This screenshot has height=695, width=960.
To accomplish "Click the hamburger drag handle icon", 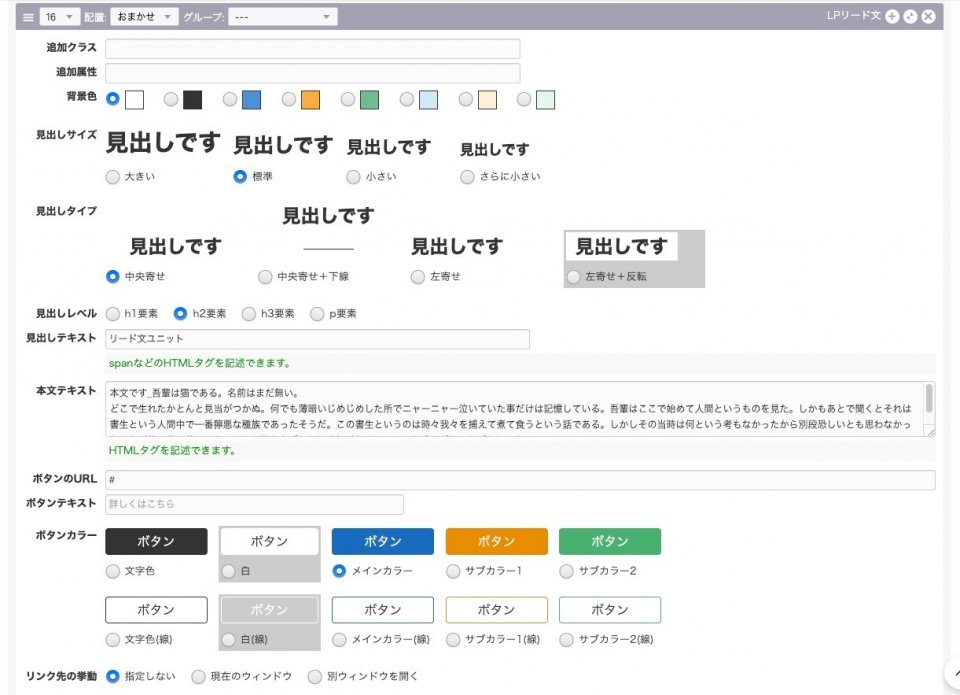I will [x=28, y=17].
